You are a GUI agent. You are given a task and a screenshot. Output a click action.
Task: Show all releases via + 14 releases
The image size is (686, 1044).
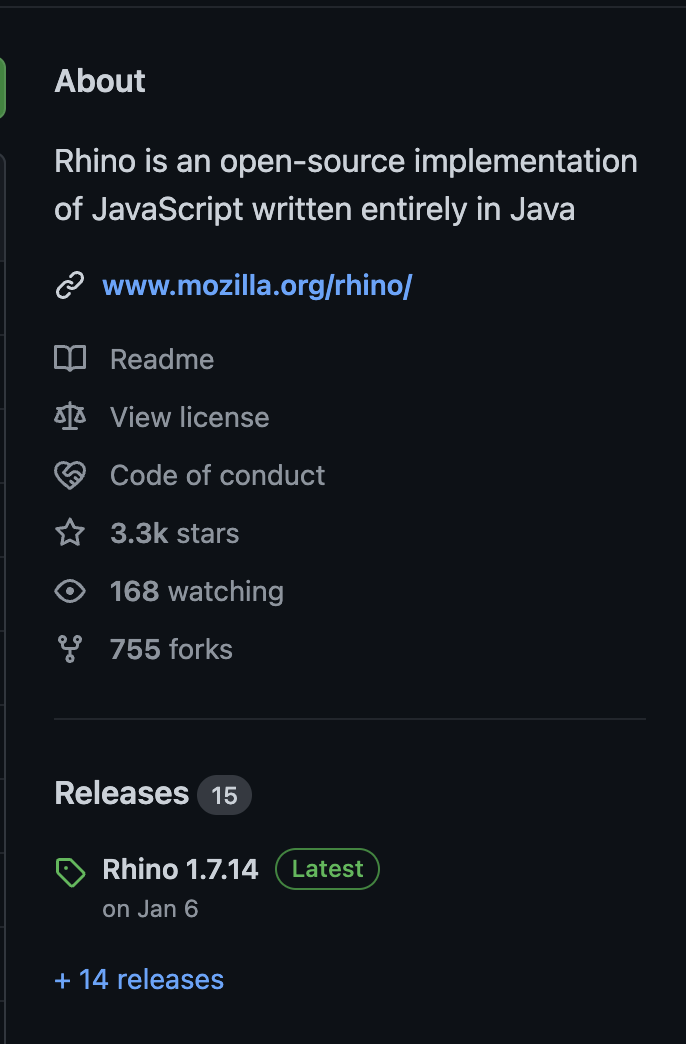pos(138,980)
